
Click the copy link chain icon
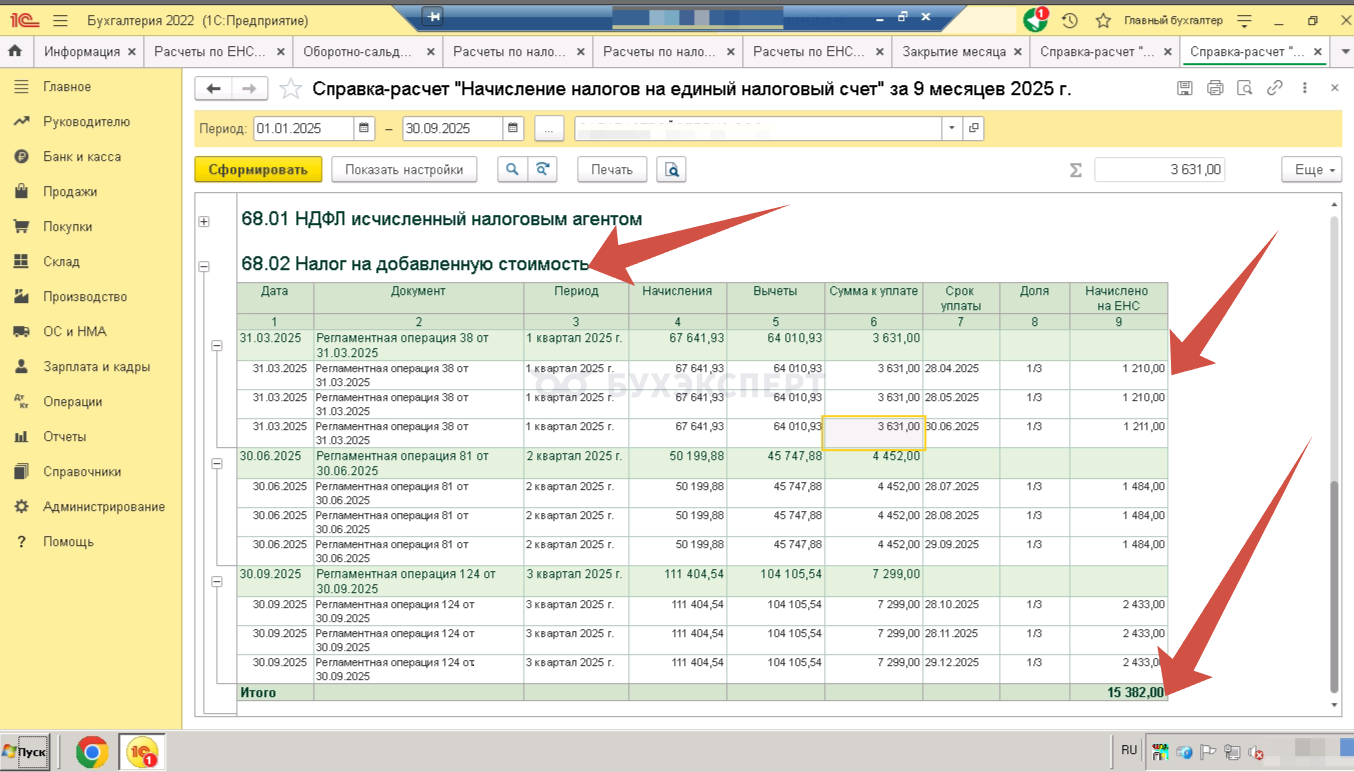1275,88
